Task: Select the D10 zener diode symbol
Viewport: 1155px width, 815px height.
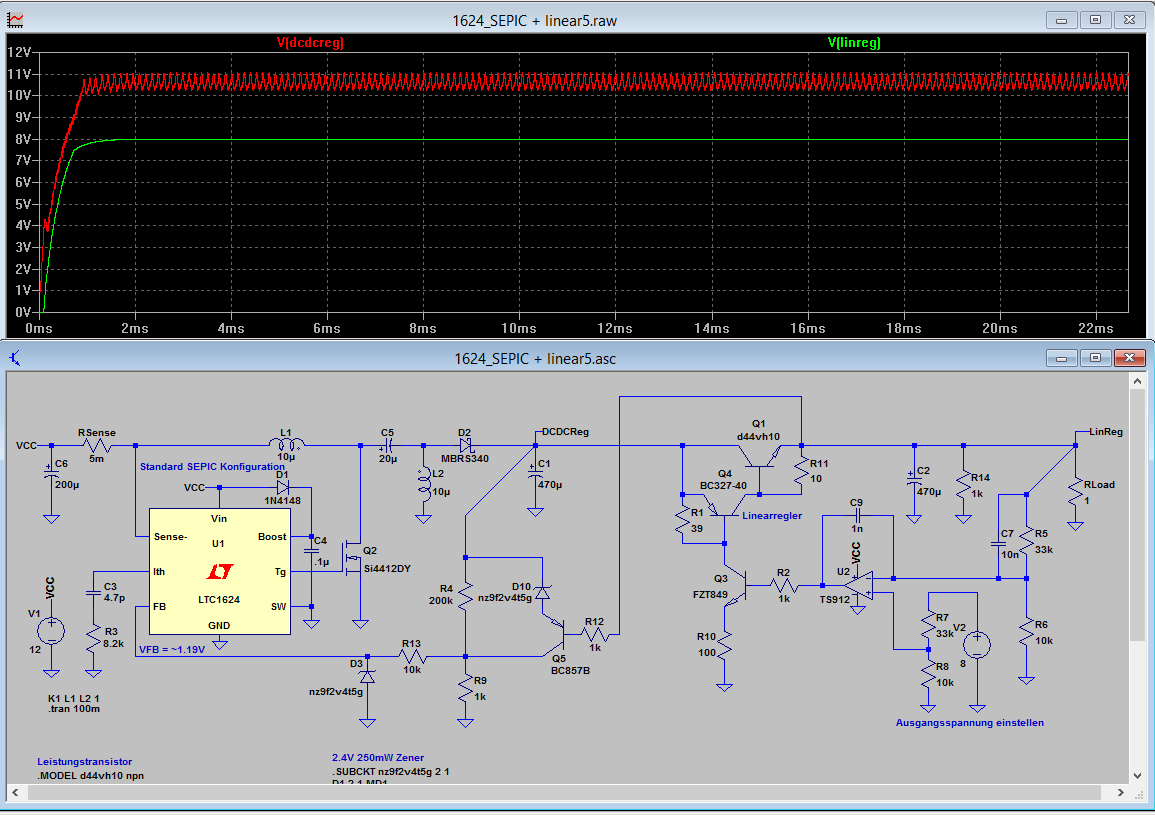Action: (542, 592)
